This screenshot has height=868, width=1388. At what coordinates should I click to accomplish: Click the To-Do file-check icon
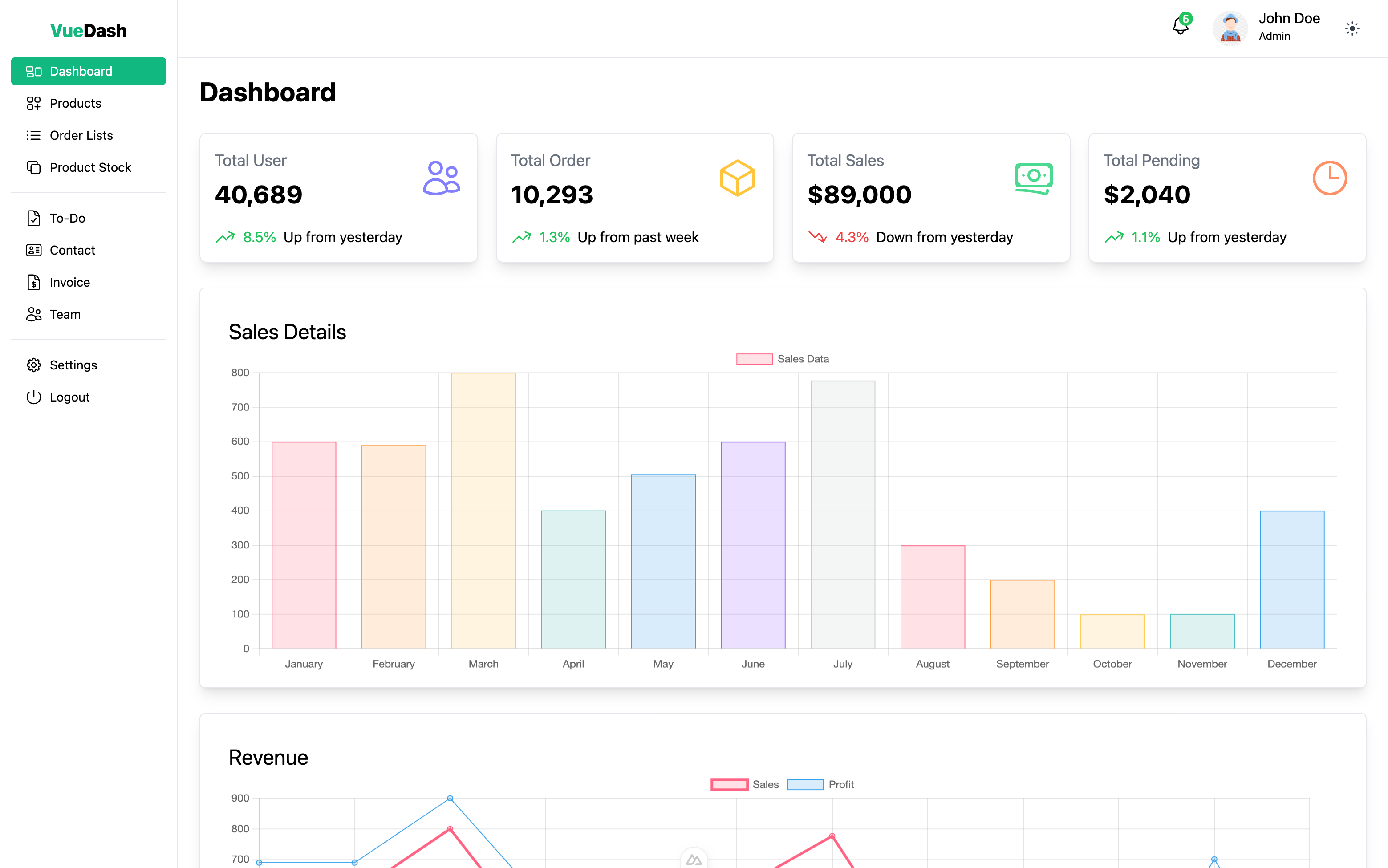point(34,218)
